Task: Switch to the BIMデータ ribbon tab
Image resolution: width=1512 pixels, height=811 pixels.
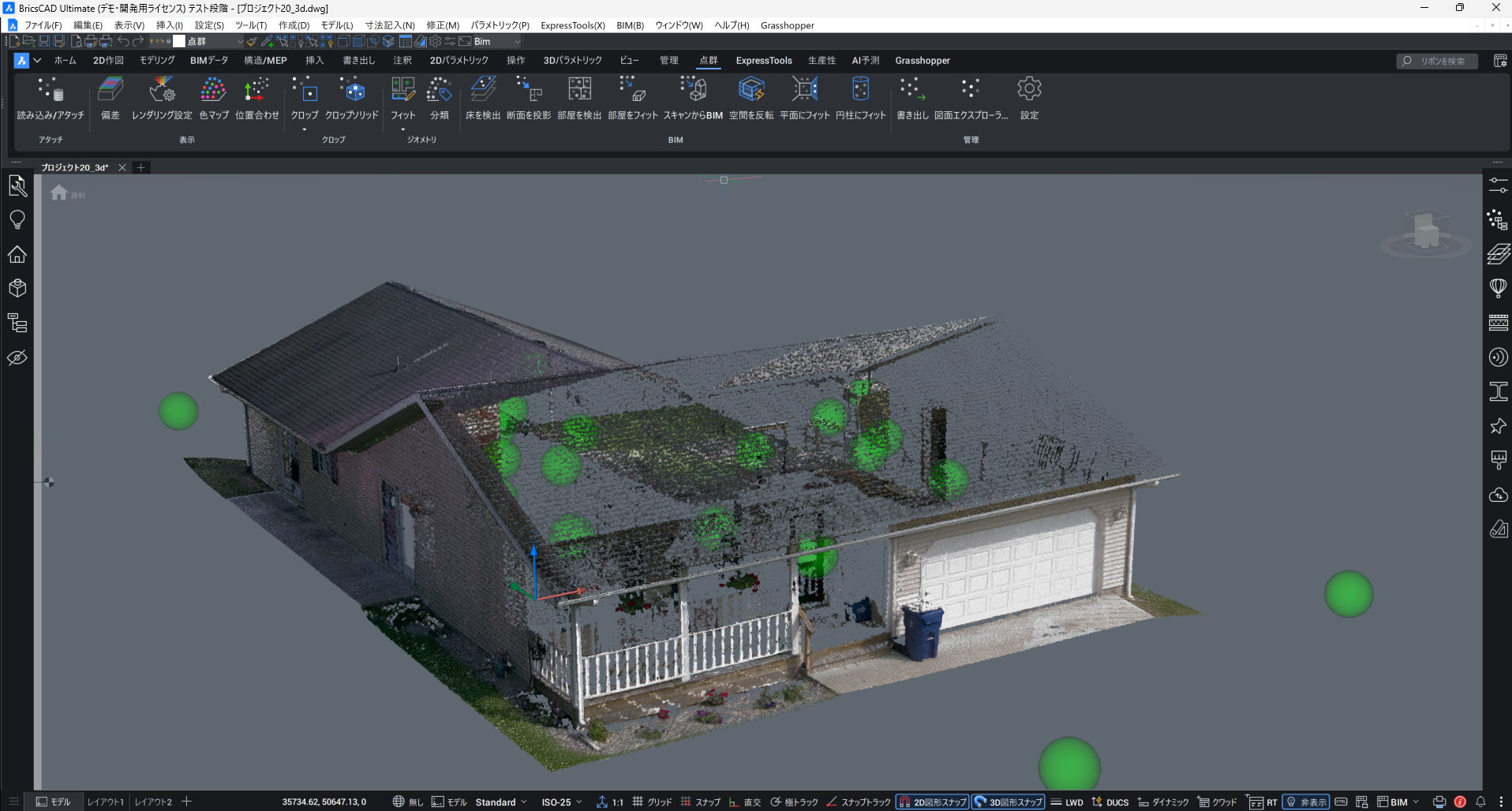Action: [209, 61]
